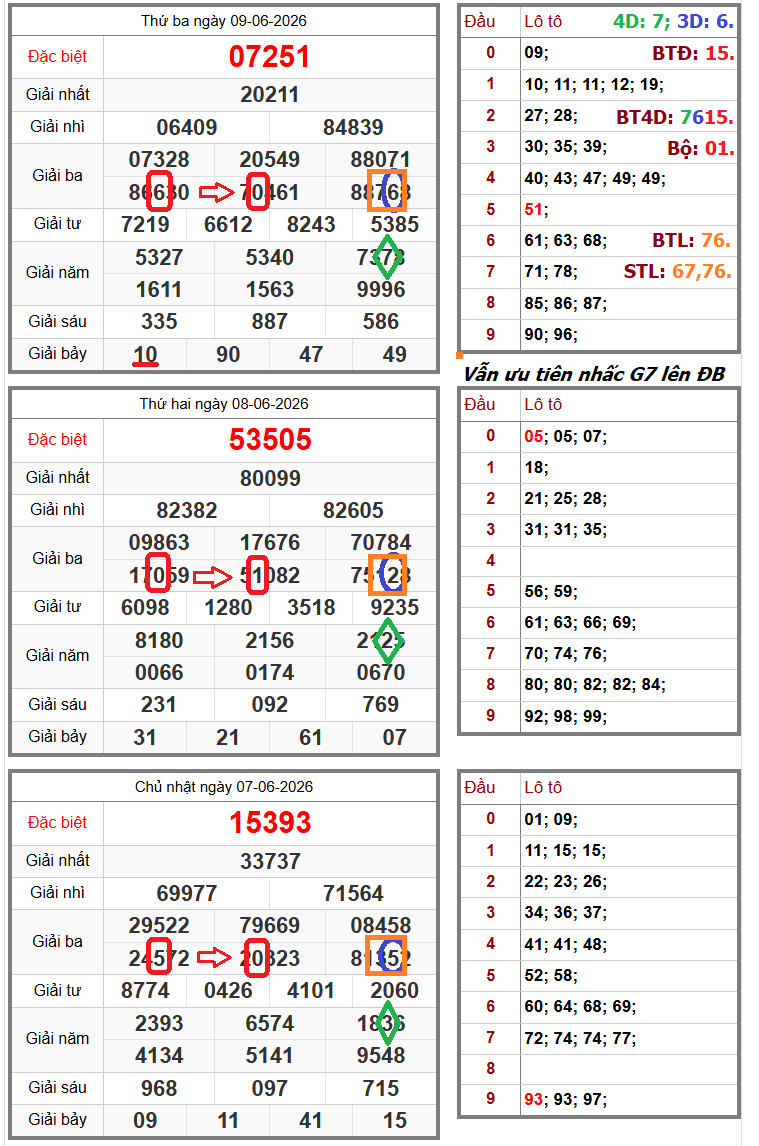Select third prize number 09863
This screenshot has height=1146, width=759.
tap(159, 542)
